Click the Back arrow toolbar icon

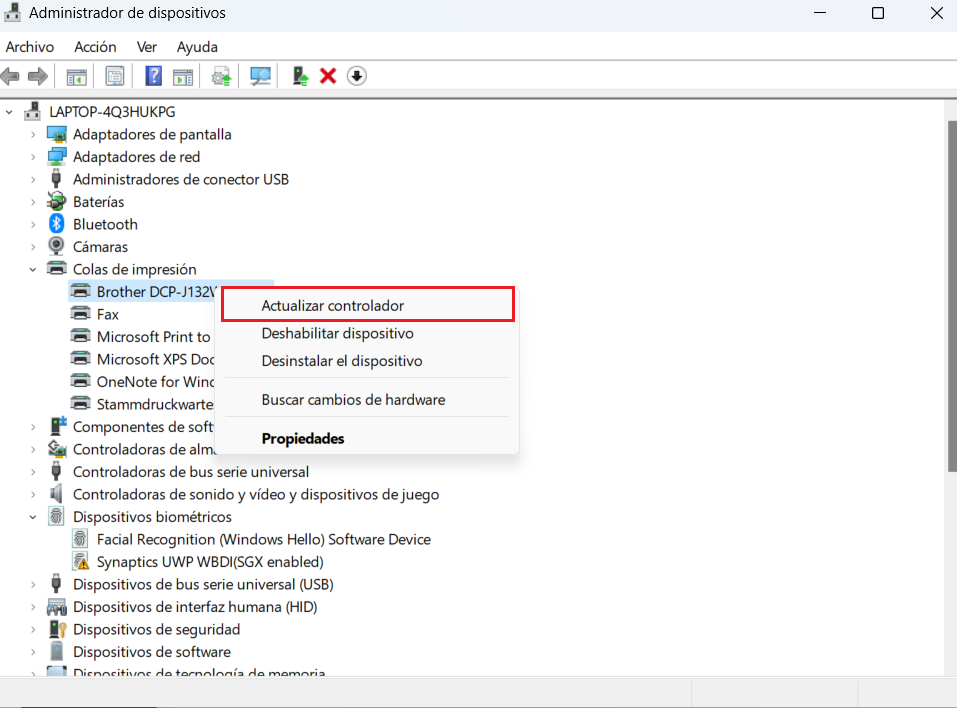click(x=10, y=76)
